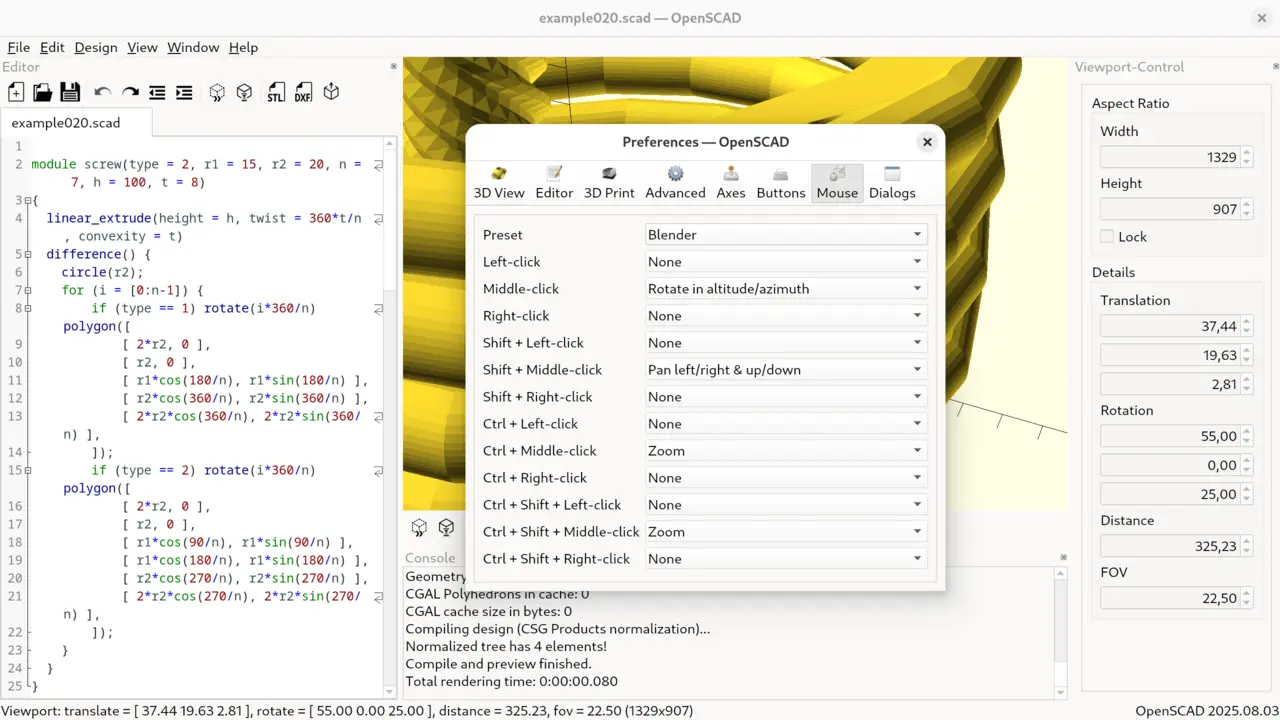Click the Indent icon in editor toolbar
The height and width of the screenshot is (720, 1280).
(x=184, y=92)
